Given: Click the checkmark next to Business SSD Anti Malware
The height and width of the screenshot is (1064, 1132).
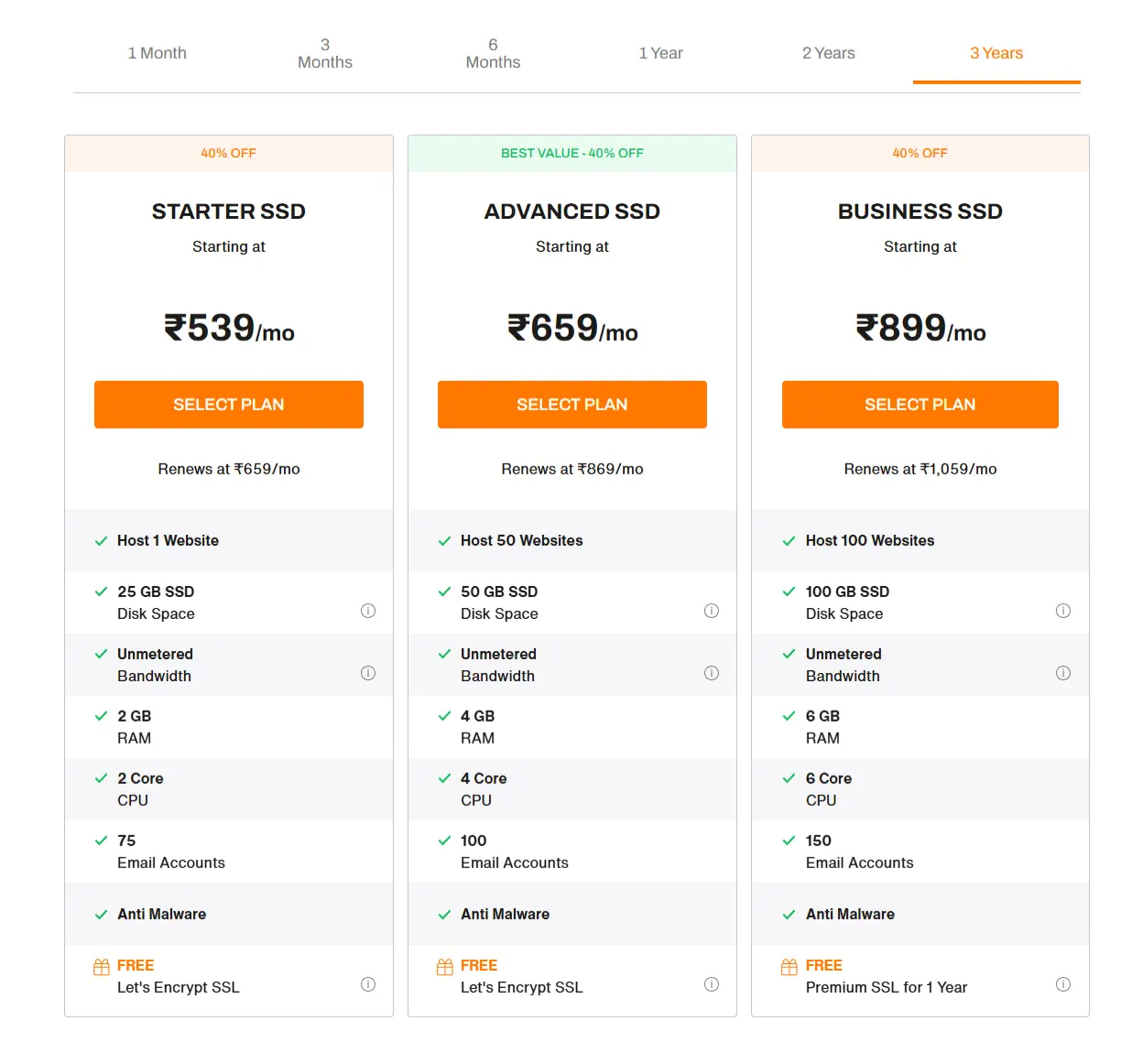Looking at the screenshot, I should [x=789, y=914].
